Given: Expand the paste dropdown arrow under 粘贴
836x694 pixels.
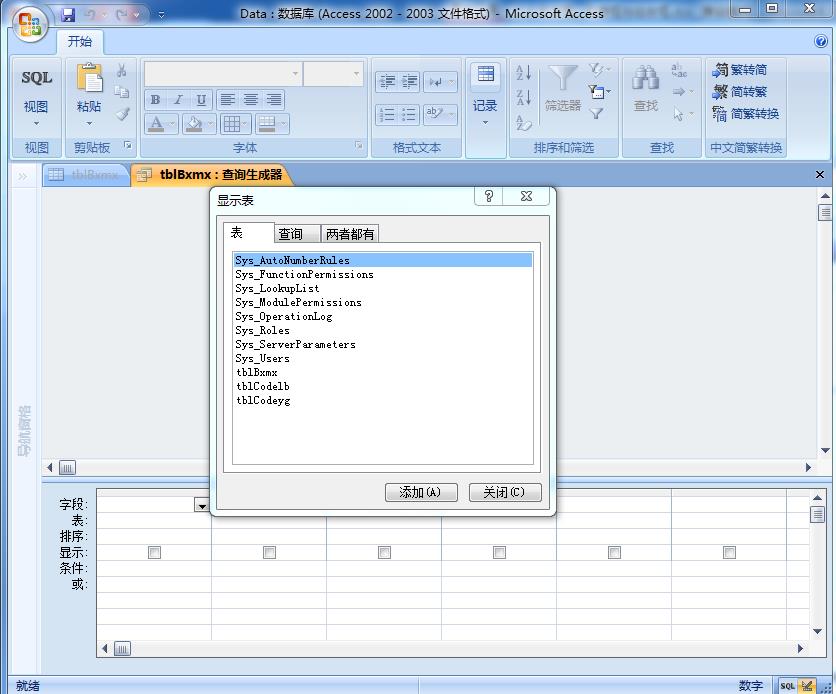Looking at the screenshot, I should (x=89, y=124).
